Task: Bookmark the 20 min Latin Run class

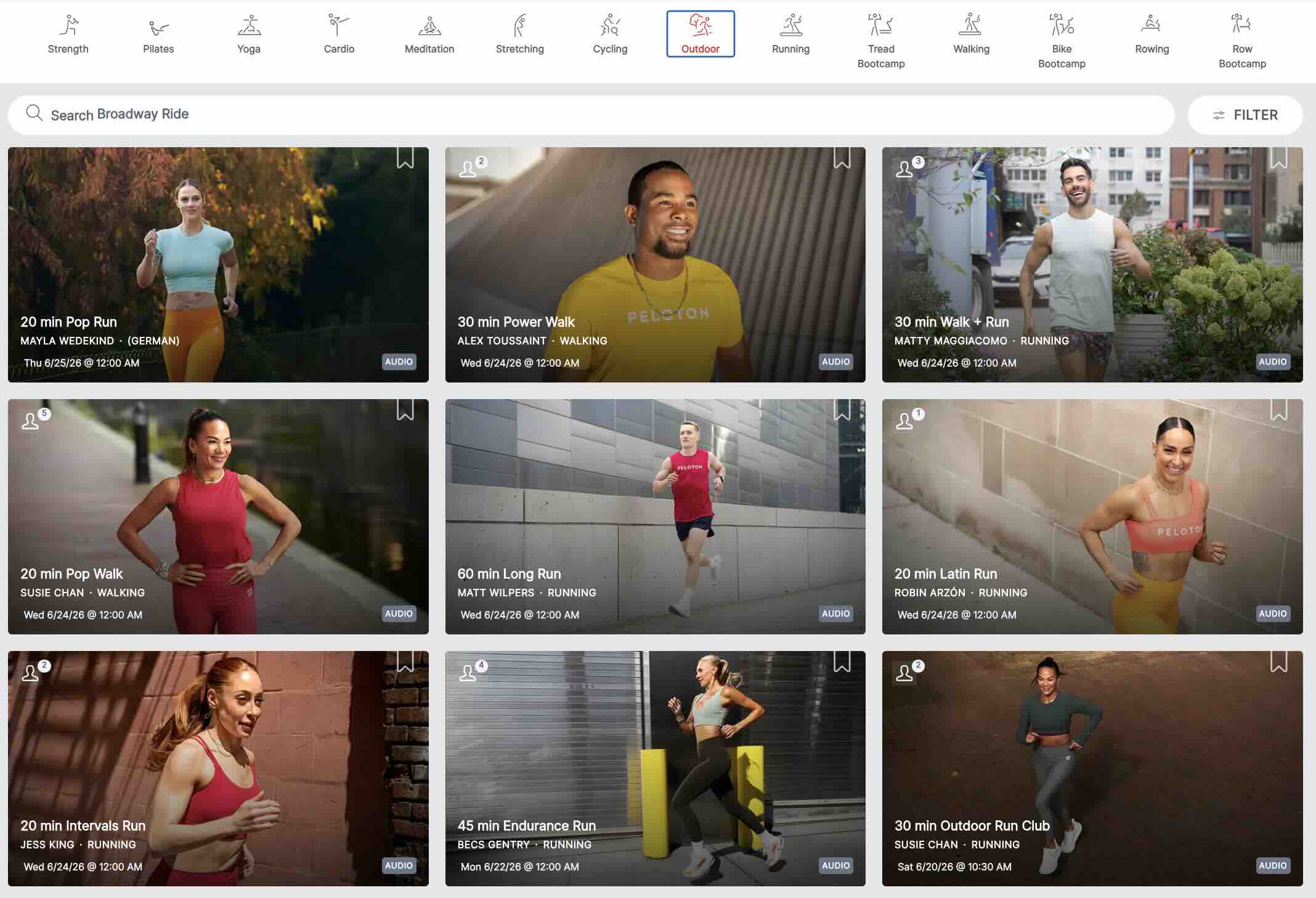Action: pos(1278,410)
